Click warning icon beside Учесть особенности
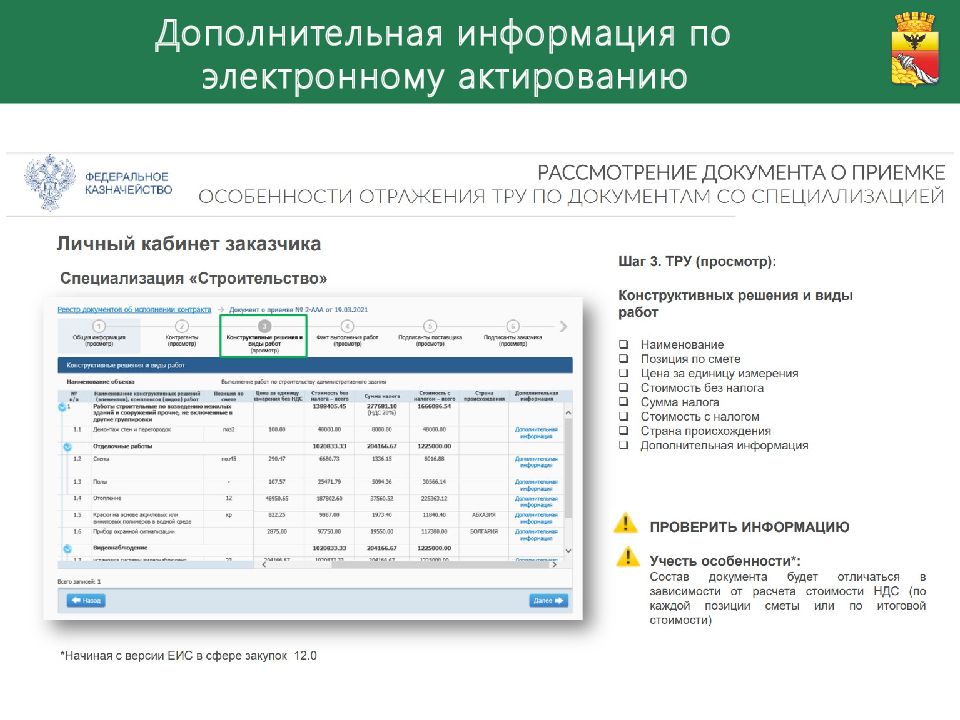Screen dimensions: 960x720 [626, 558]
